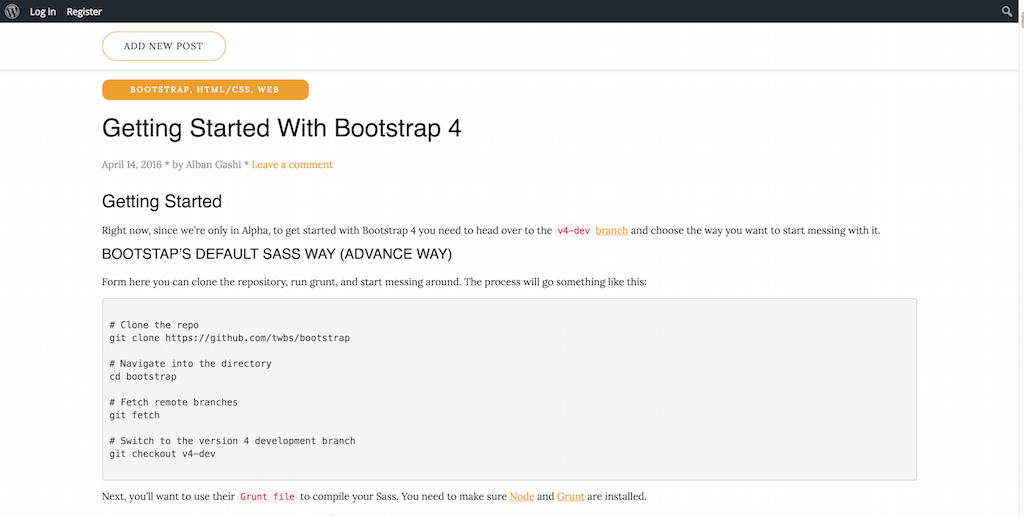
Task: Click the post date April 14, 2016
Action: click(132, 165)
